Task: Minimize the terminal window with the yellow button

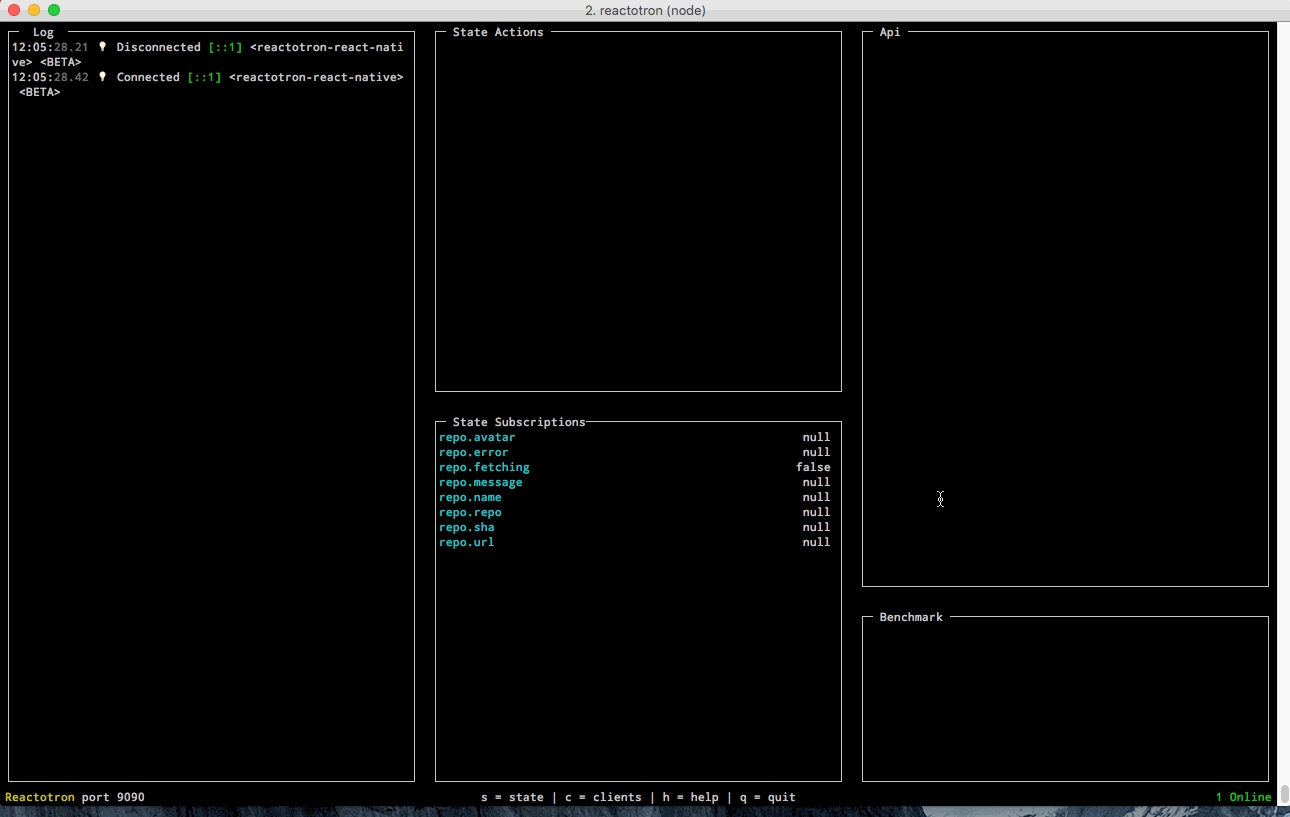Action: (x=34, y=10)
